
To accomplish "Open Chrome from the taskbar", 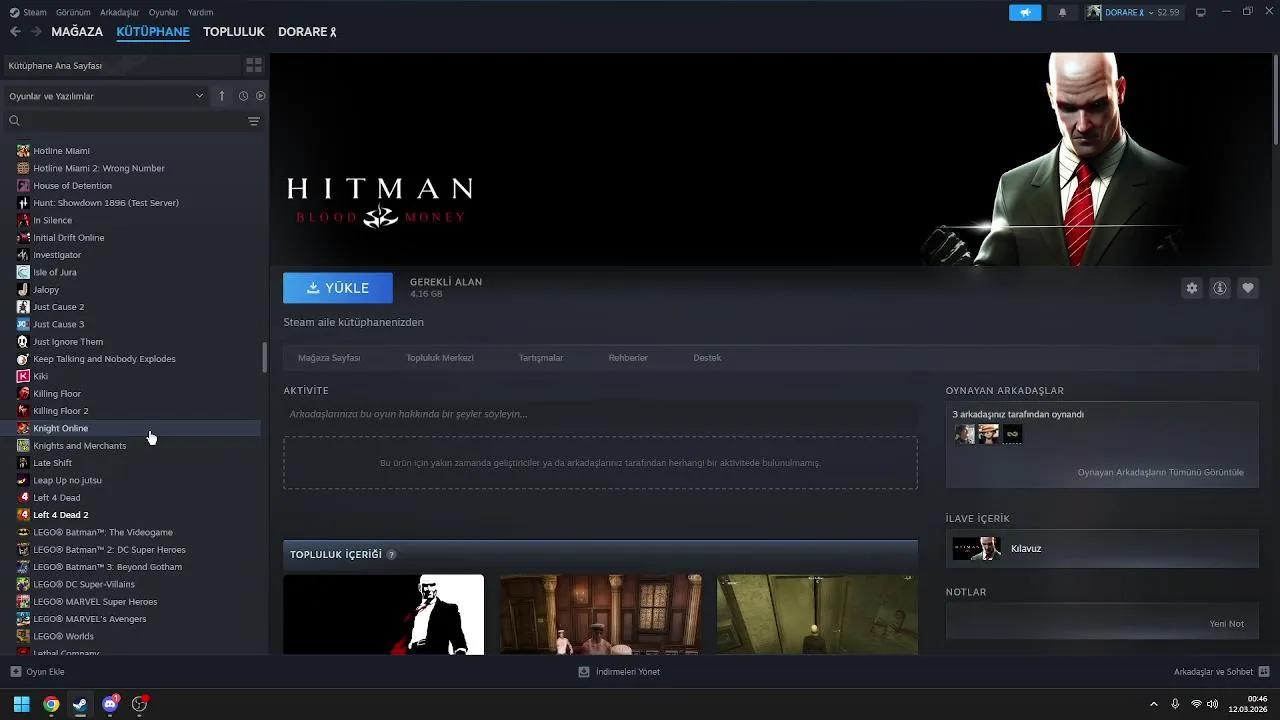I will coord(51,704).
